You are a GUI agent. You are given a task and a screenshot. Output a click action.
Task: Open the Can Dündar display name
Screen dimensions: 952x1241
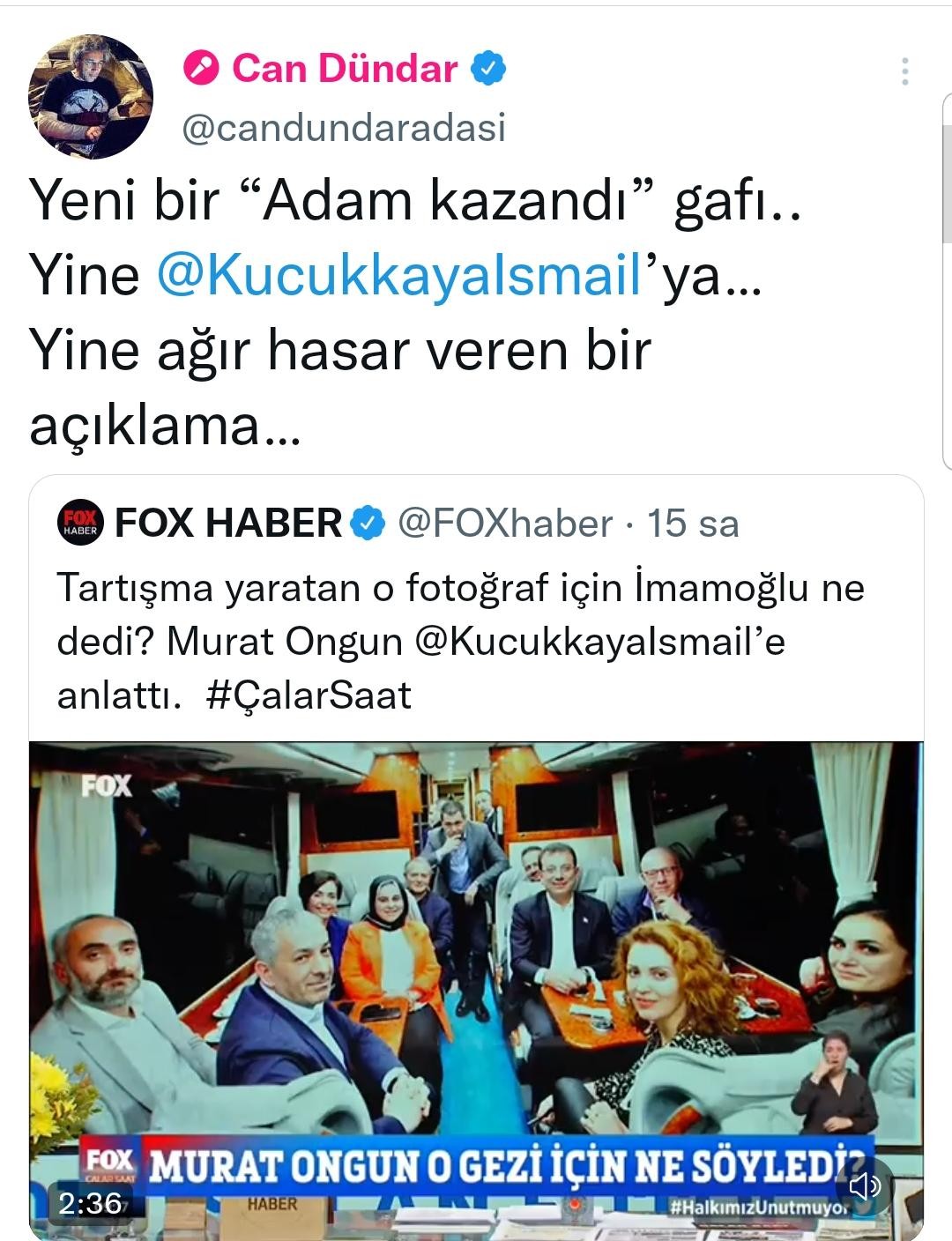pyautogui.click(x=345, y=69)
